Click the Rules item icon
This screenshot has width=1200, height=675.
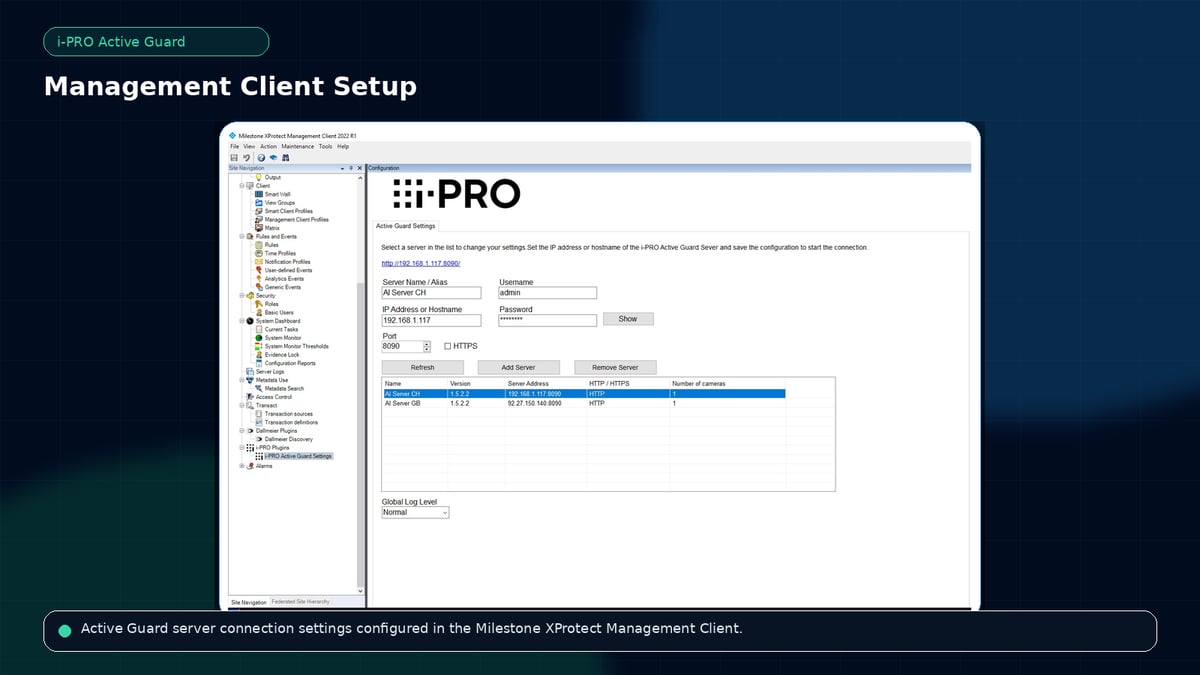pyautogui.click(x=259, y=245)
